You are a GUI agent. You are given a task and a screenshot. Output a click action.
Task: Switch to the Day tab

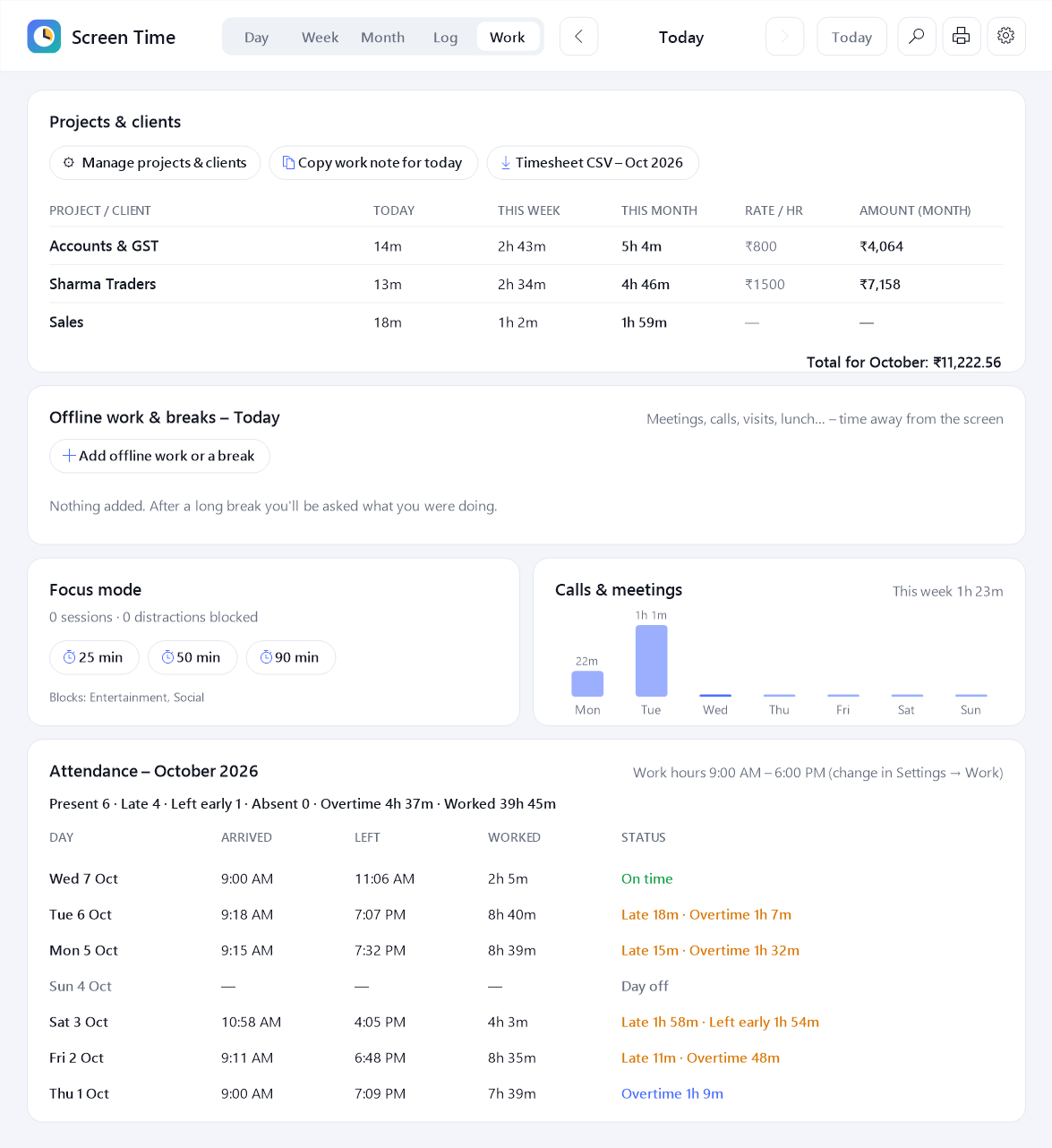[x=257, y=38]
